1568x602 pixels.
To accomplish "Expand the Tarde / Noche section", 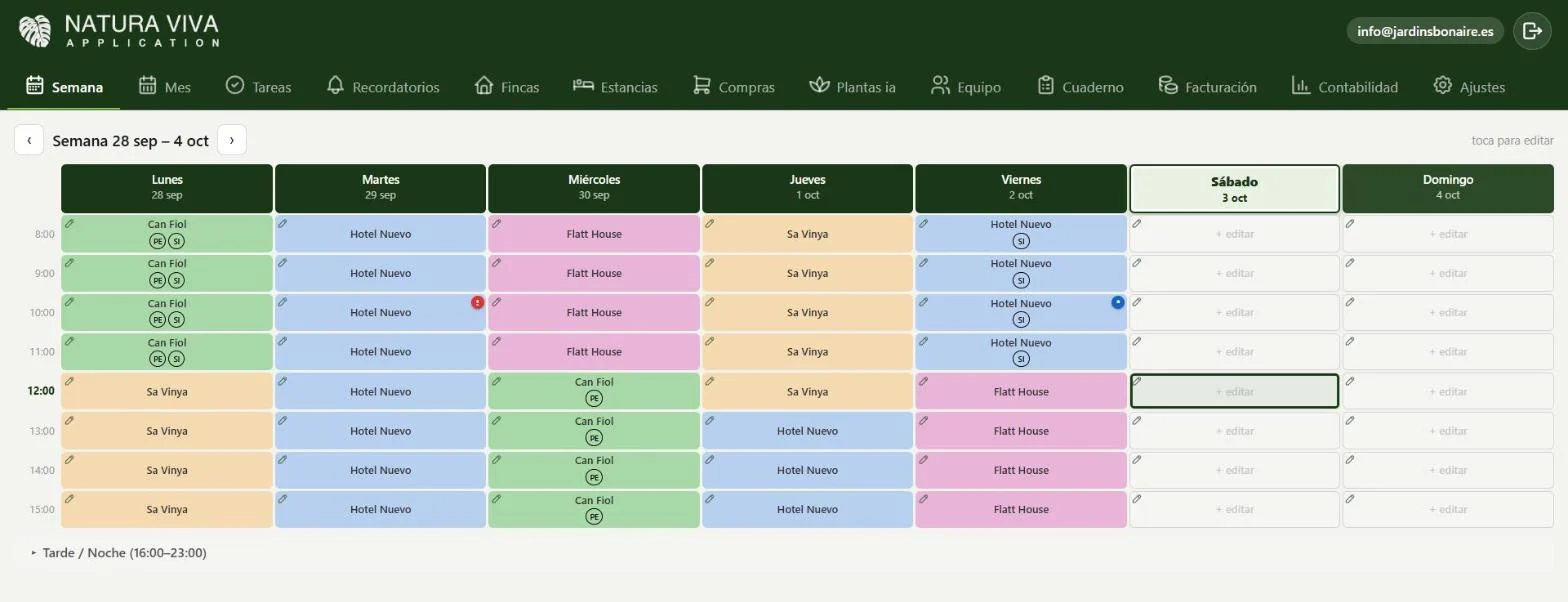I will [x=118, y=553].
